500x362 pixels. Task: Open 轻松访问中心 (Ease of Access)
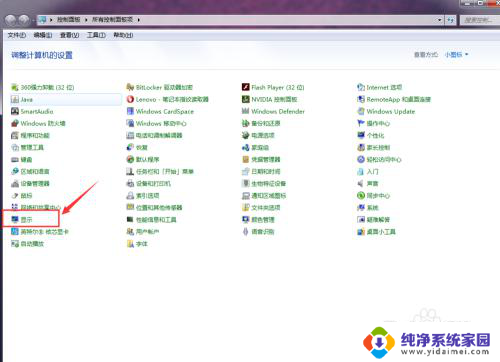(379, 159)
